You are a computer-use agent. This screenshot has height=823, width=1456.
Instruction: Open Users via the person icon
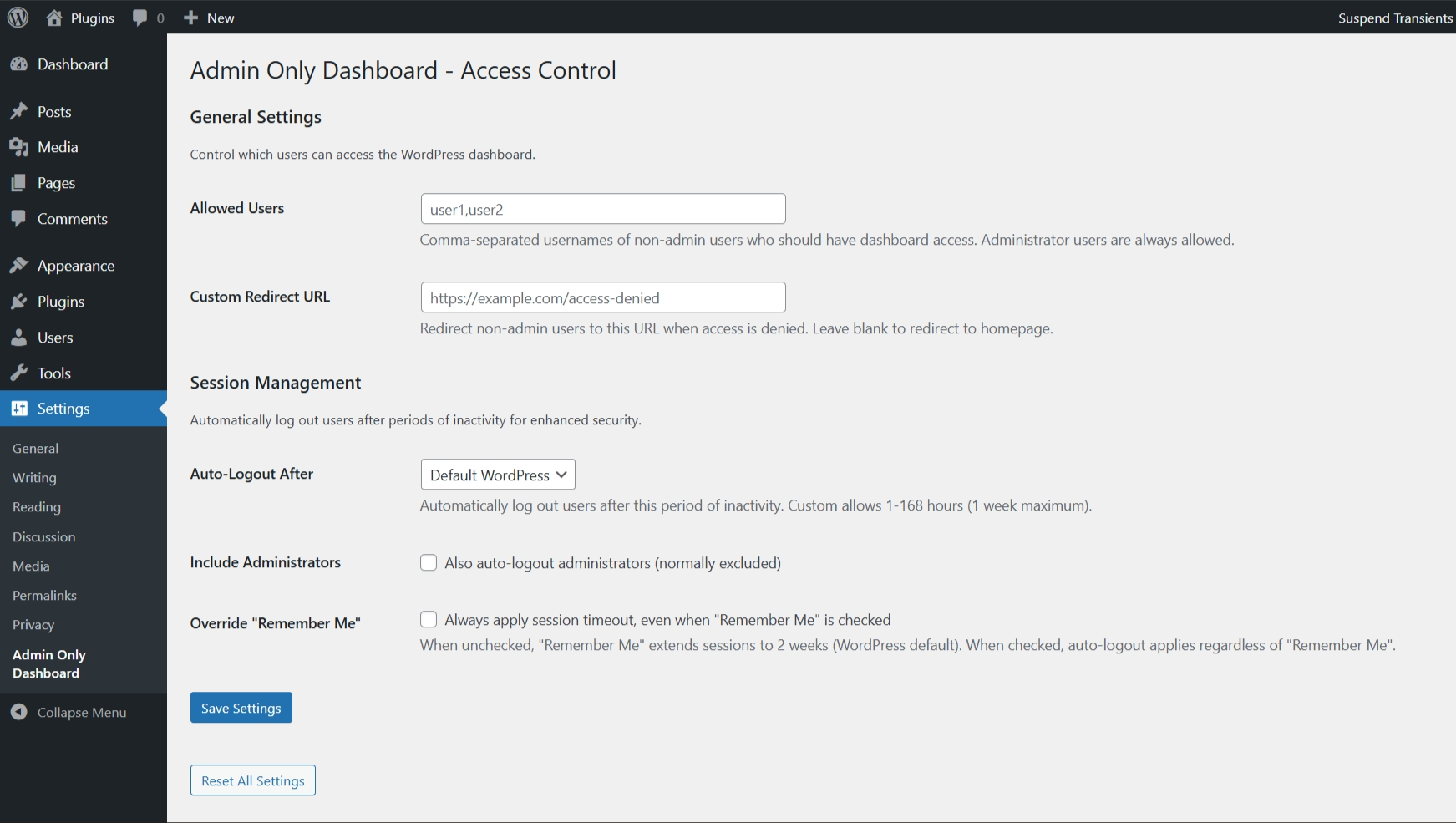tap(20, 338)
